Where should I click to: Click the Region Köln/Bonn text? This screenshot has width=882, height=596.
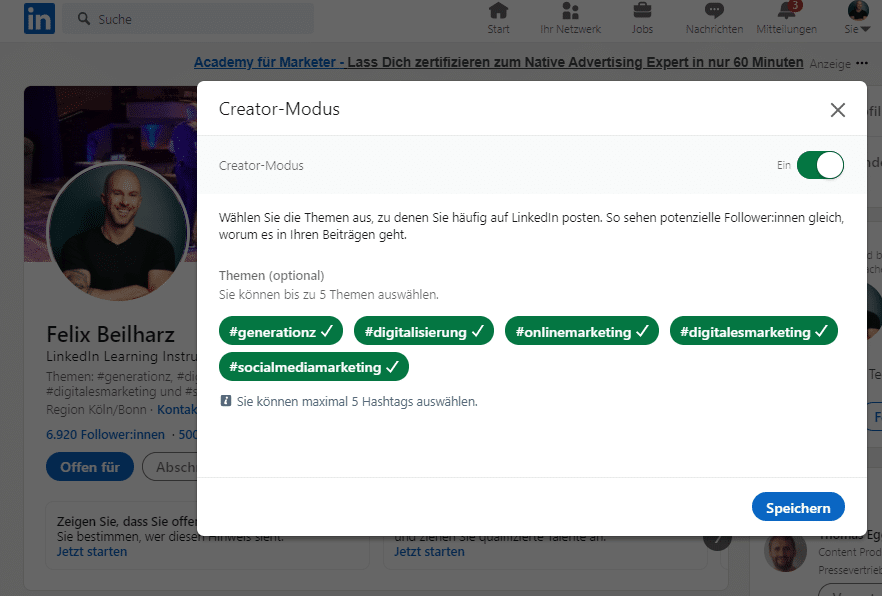coord(96,409)
